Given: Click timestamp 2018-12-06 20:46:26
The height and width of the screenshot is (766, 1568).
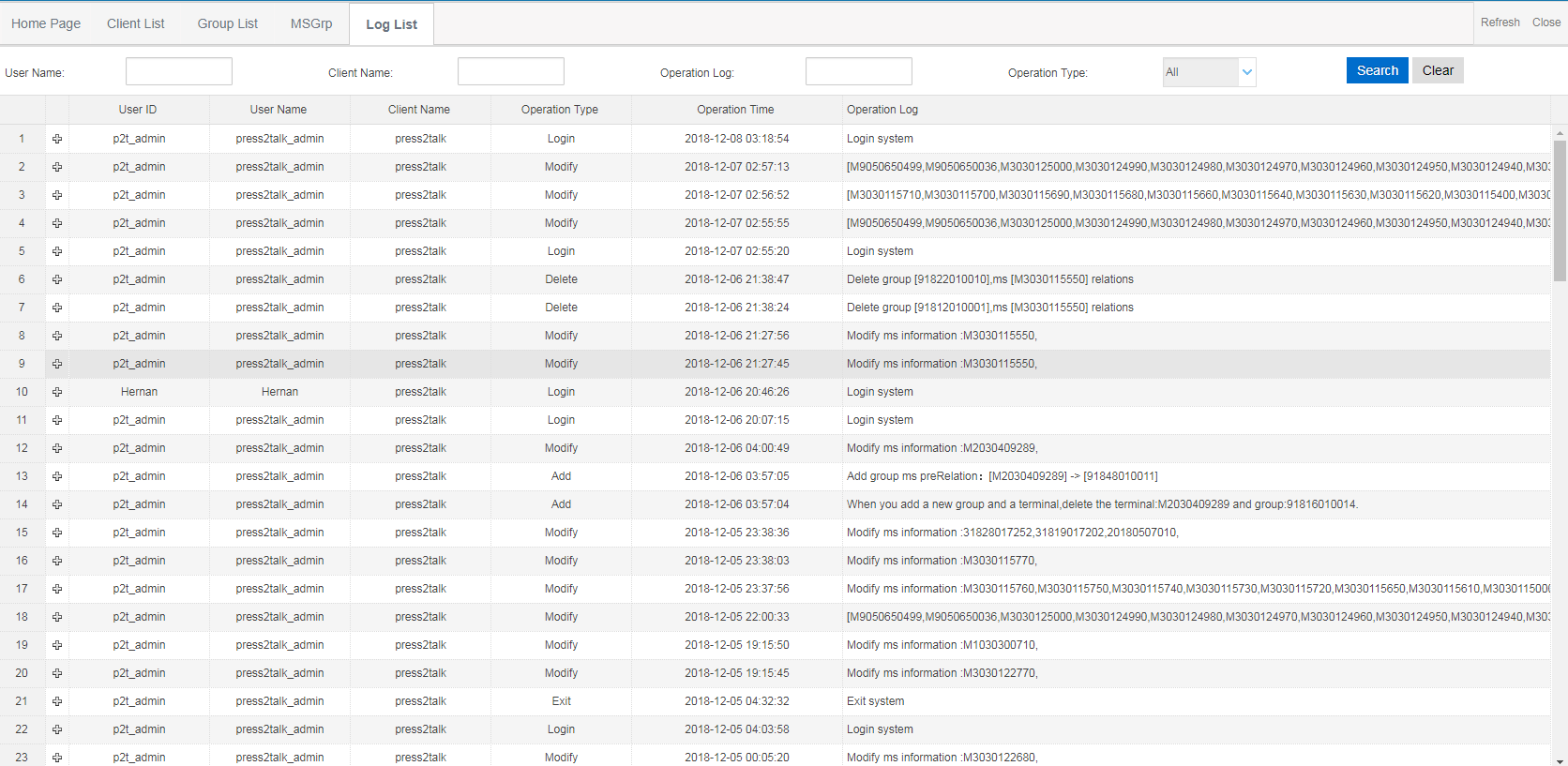Looking at the screenshot, I should 737,392.
